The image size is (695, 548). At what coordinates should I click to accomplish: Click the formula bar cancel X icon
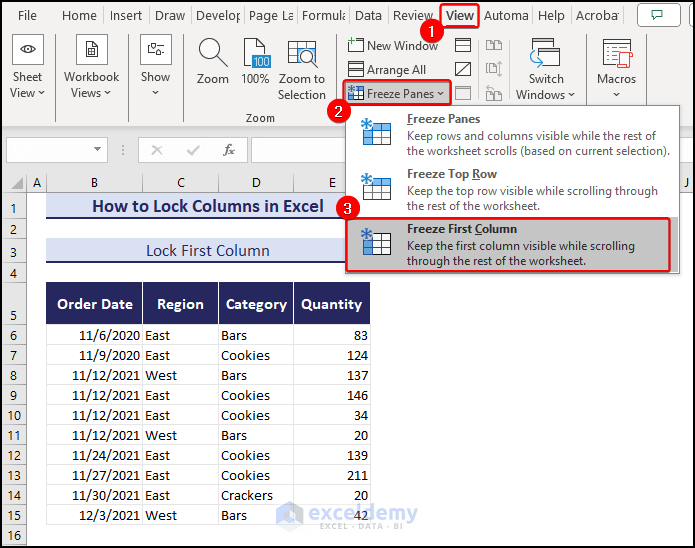[156, 150]
